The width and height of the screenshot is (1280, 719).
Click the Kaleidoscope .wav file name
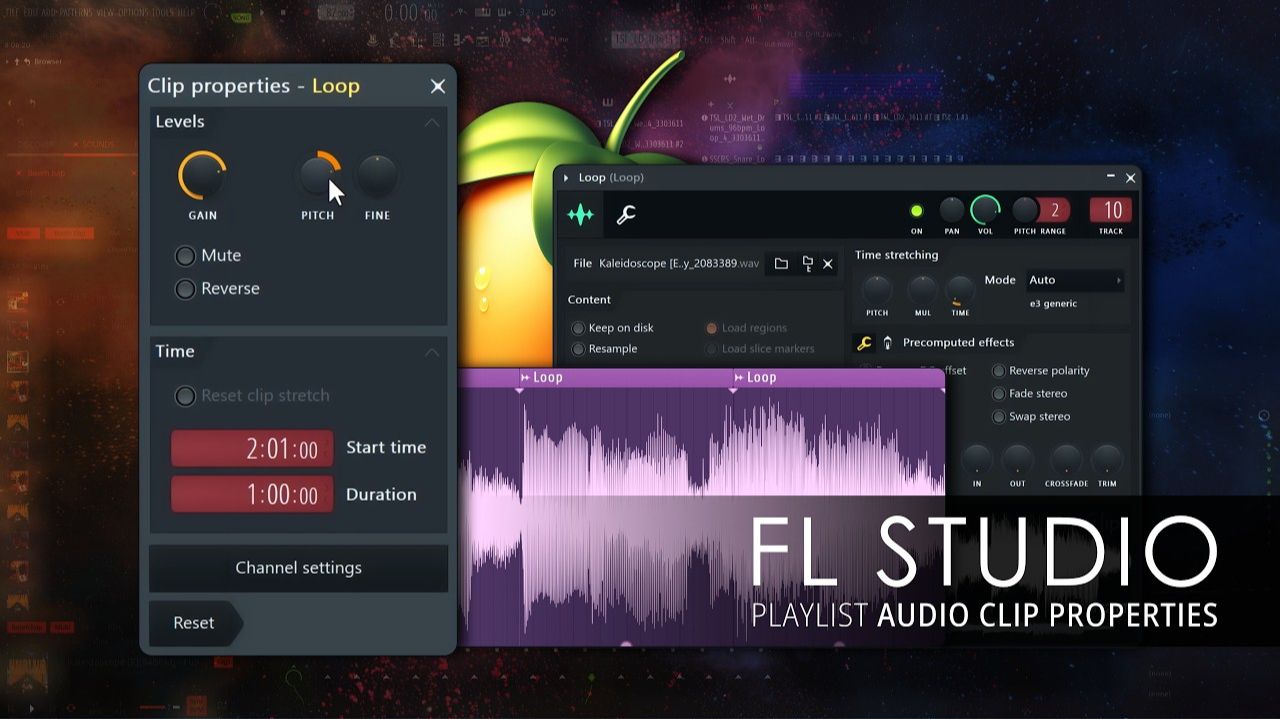[679, 264]
